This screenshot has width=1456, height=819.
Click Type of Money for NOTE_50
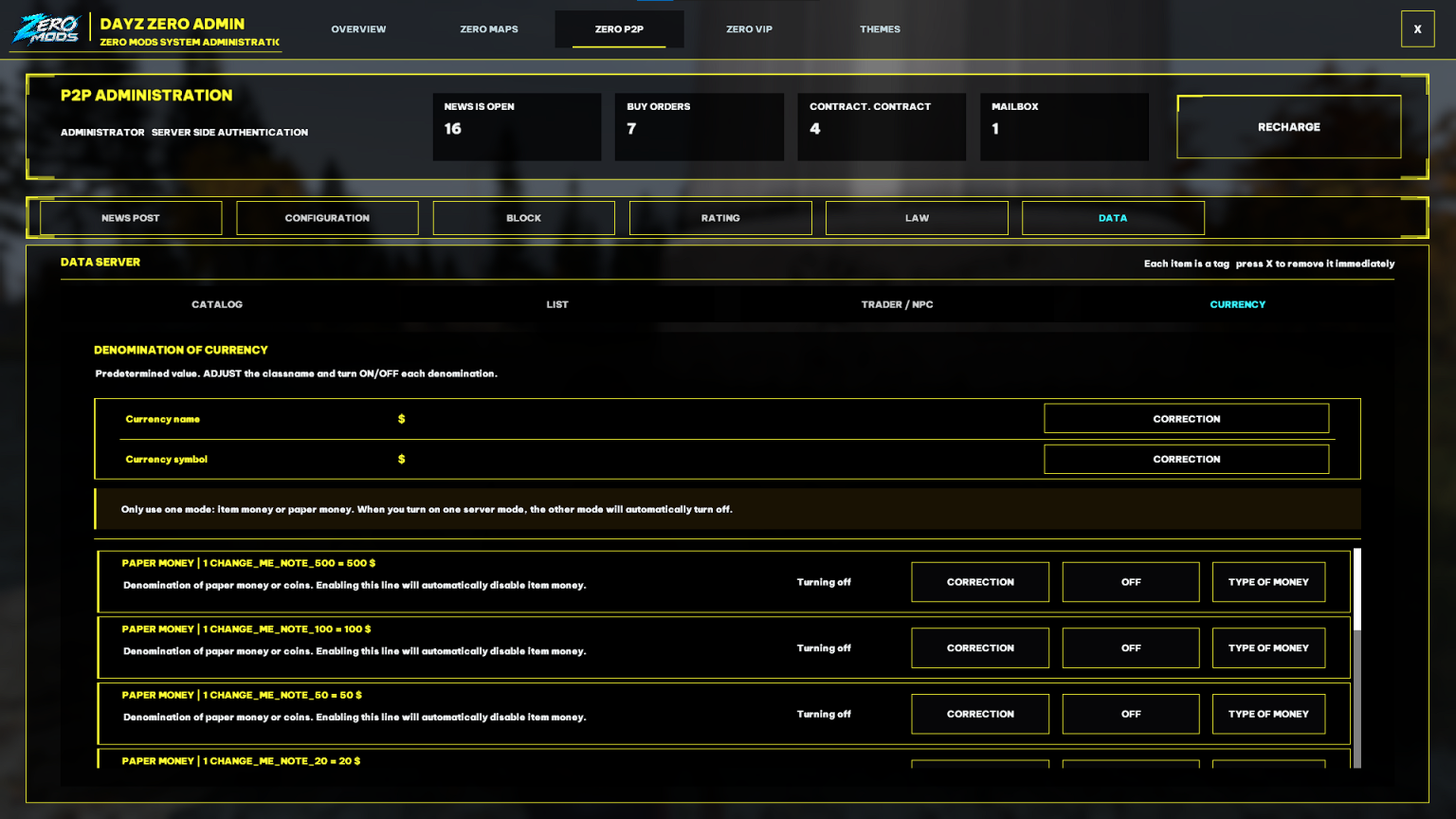point(1268,714)
